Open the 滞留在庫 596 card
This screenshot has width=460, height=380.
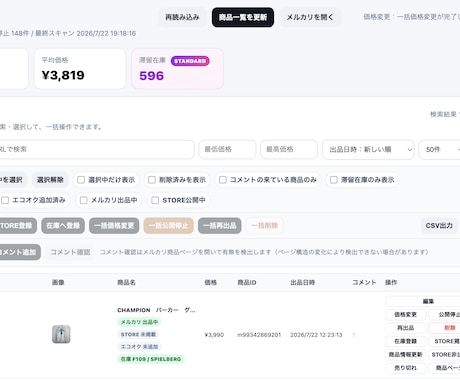178,69
